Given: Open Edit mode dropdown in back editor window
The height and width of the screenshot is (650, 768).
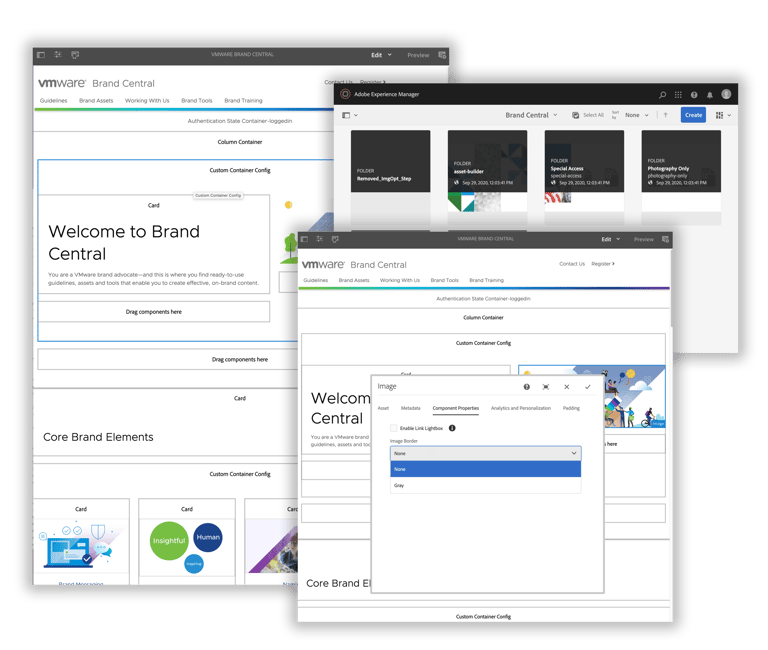Looking at the screenshot, I should [x=381, y=55].
